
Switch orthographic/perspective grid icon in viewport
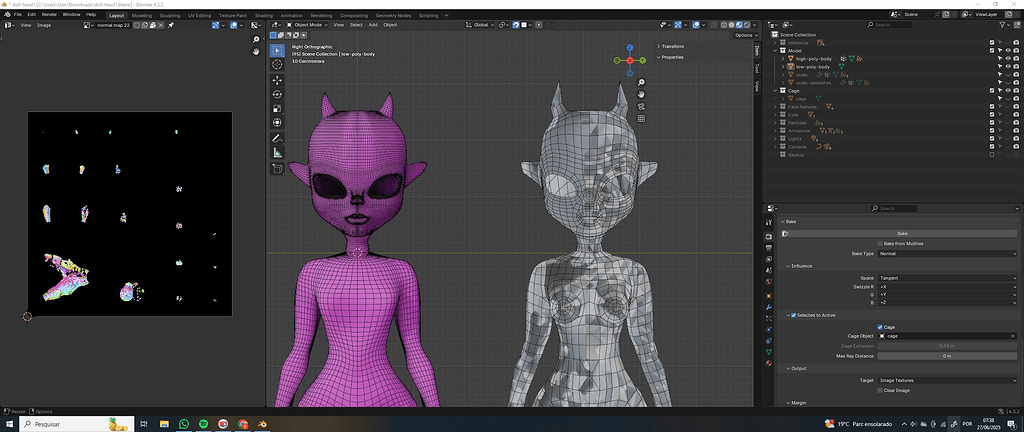click(641, 118)
